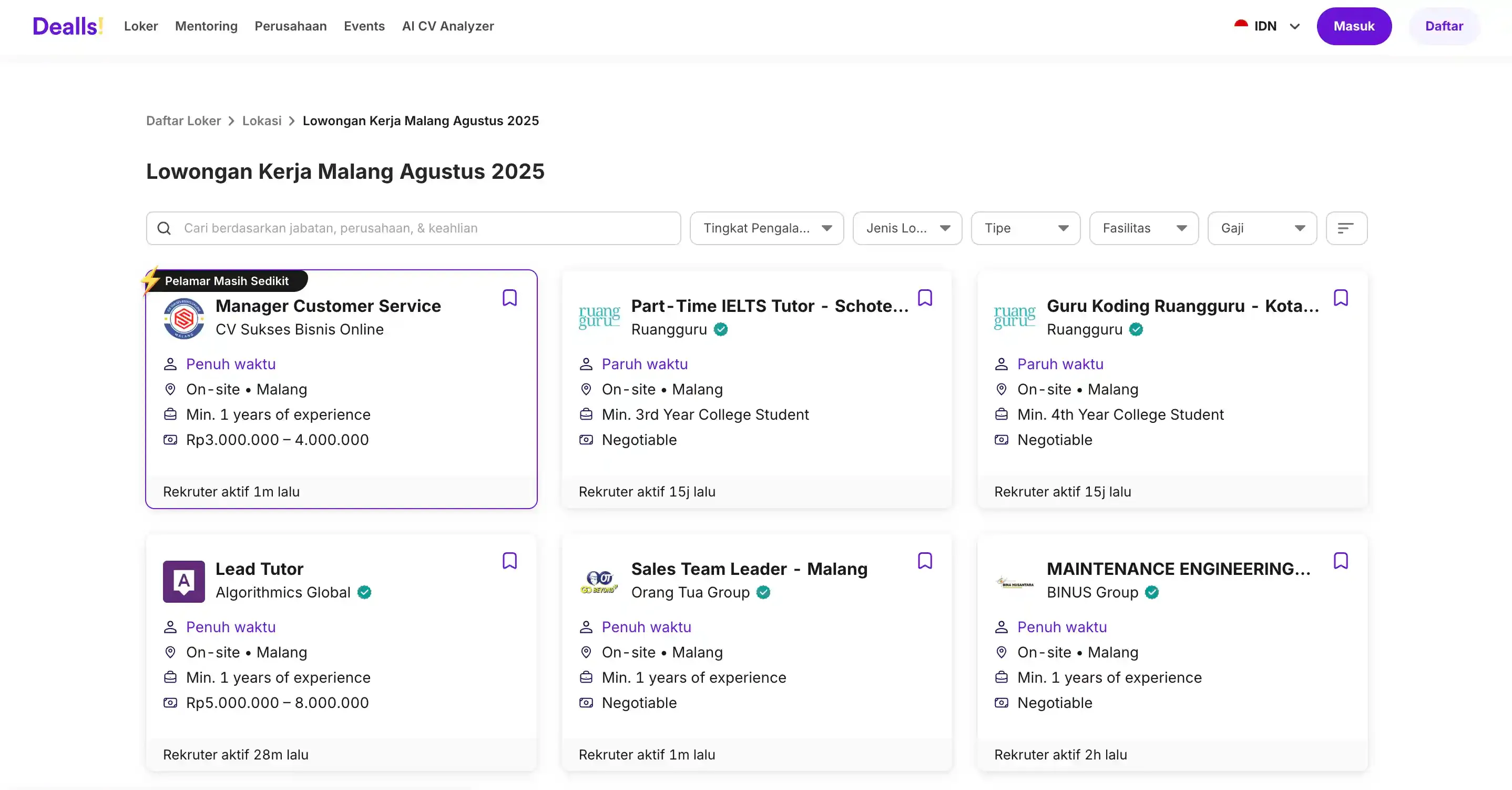Click the Masuk login button
Image resolution: width=1512 pixels, height=790 pixels.
(x=1354, y=26)
